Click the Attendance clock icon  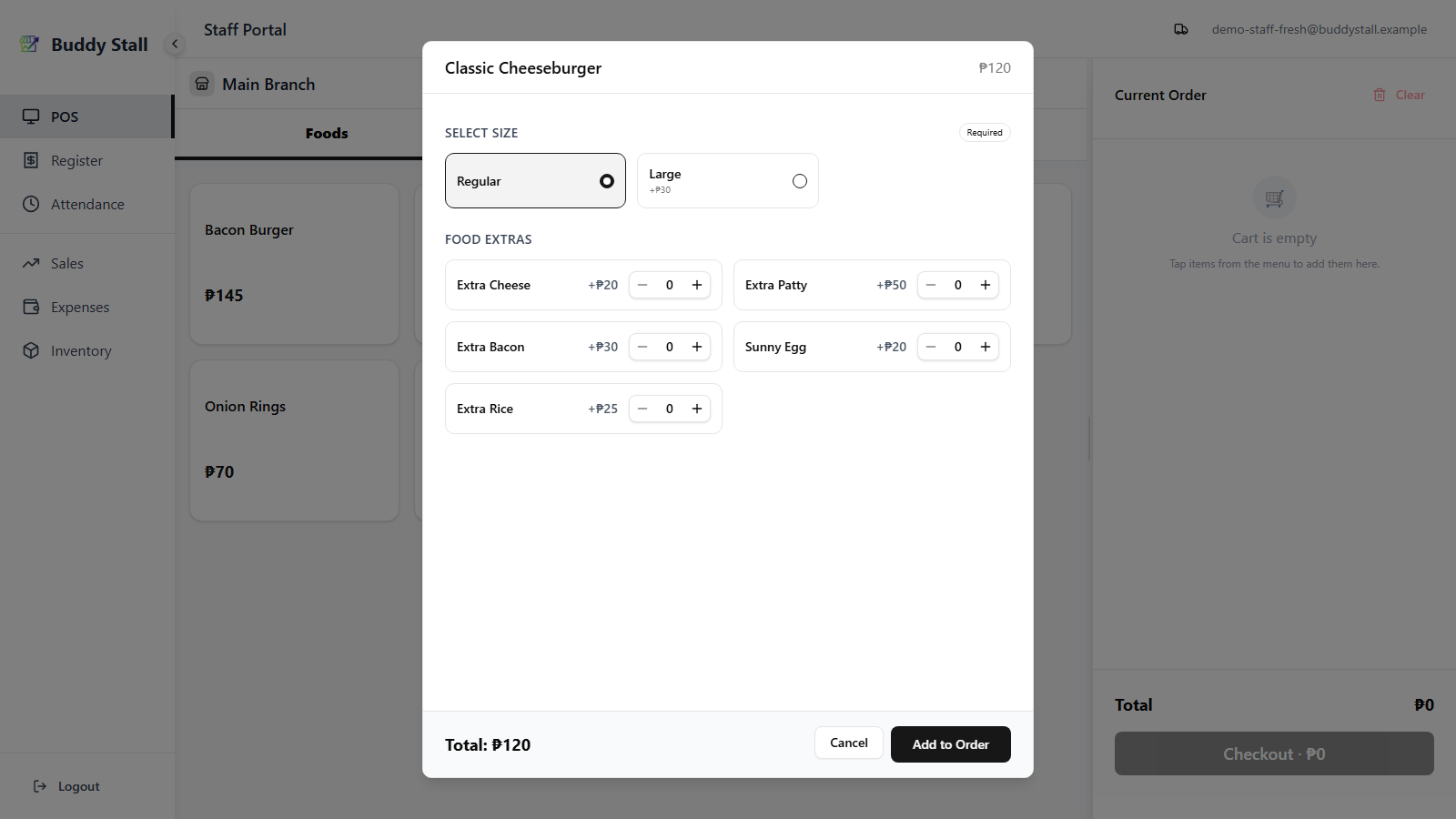[x=31, y=204]
